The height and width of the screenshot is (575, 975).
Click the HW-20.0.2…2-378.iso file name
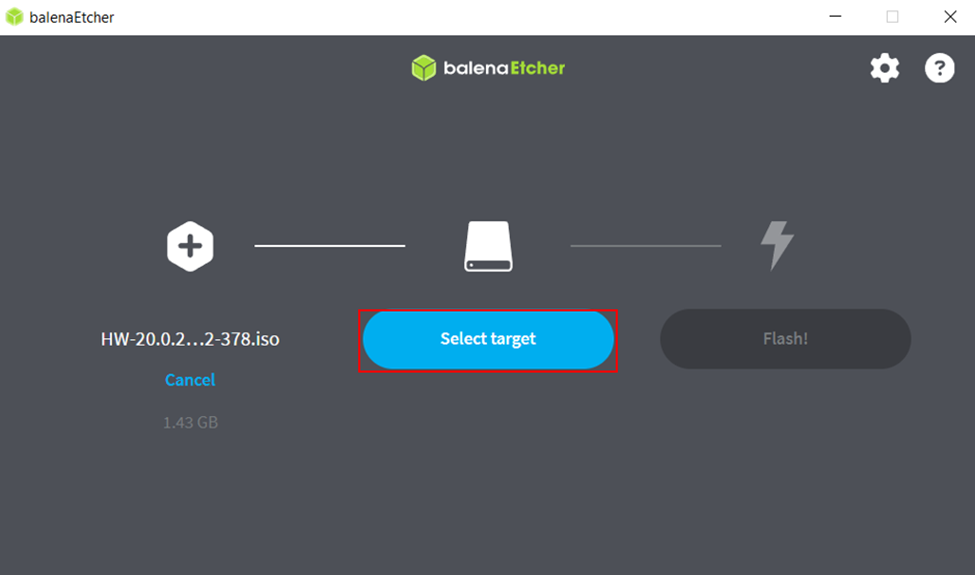click(x=190, y=339)
